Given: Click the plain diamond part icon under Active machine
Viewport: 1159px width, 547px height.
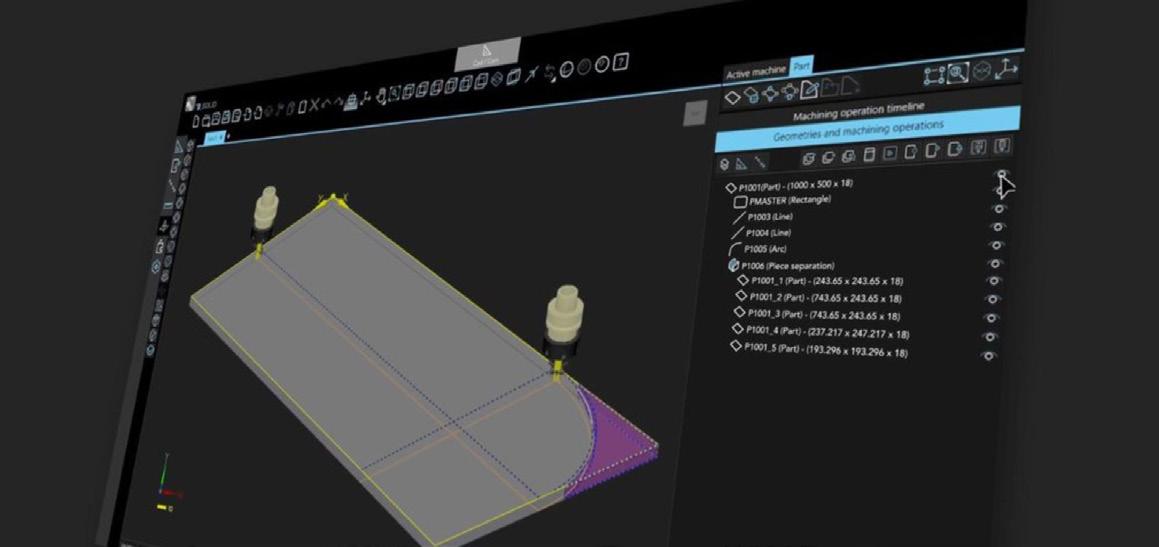Looking at the screenshot, I should point(733,98).
